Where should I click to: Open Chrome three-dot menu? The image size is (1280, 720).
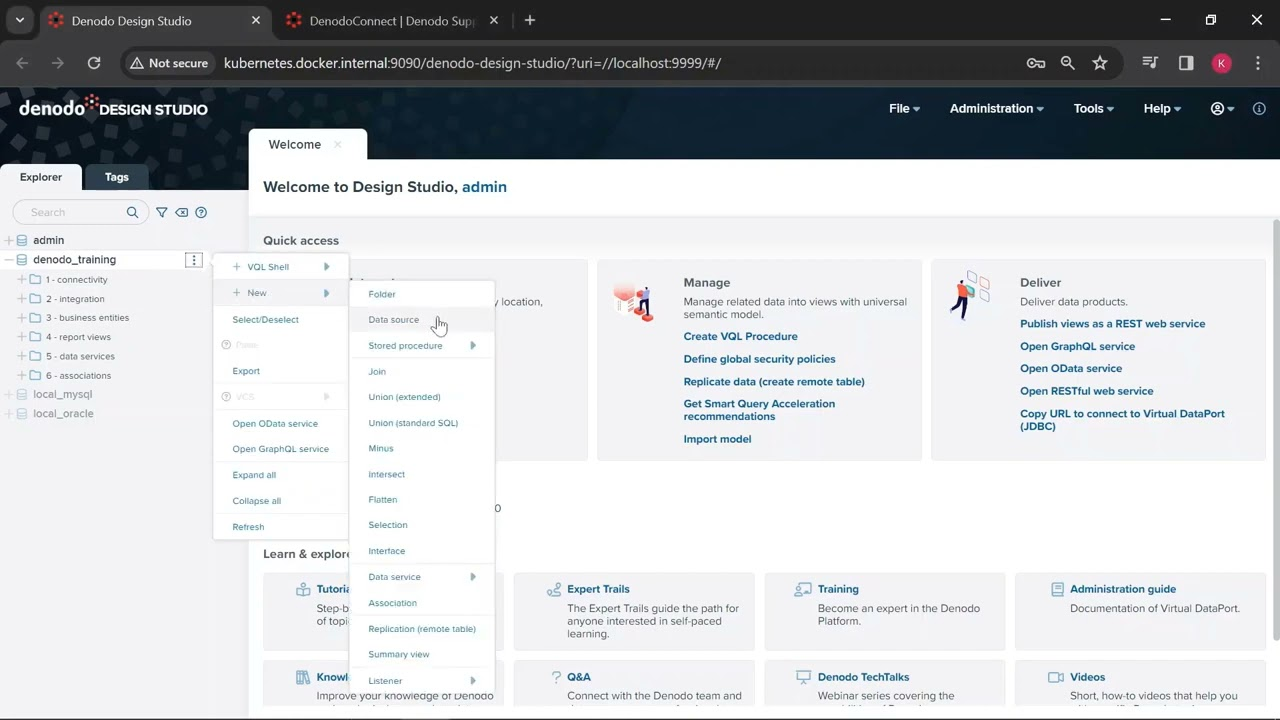[x=1258, y=63]
